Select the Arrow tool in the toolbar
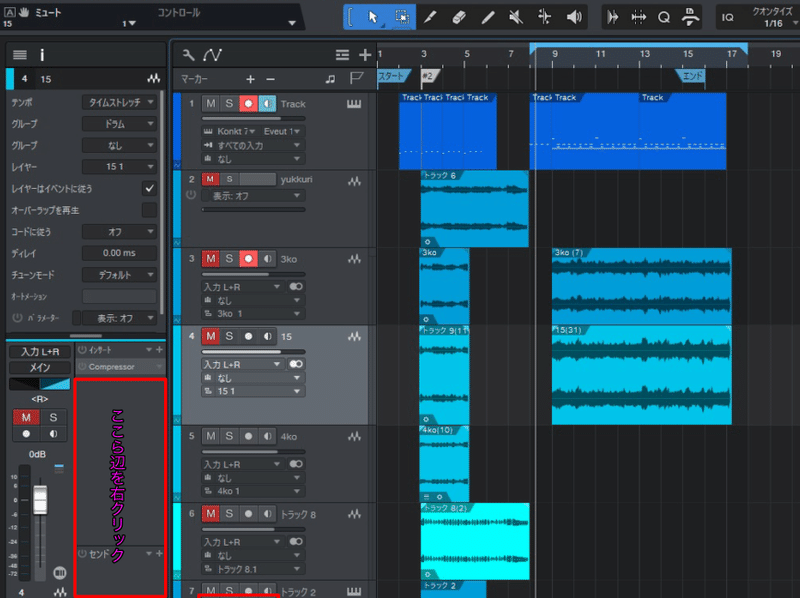Viewport: 800px width, 598px height. pos(373,17)
